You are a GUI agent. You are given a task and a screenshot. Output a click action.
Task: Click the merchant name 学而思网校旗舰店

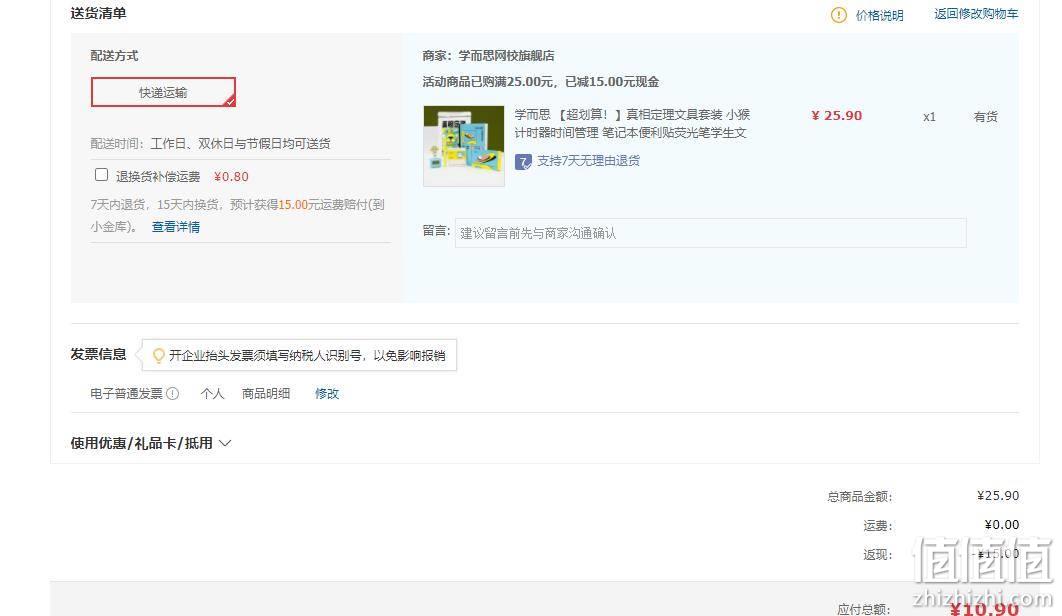coord(506,56)
